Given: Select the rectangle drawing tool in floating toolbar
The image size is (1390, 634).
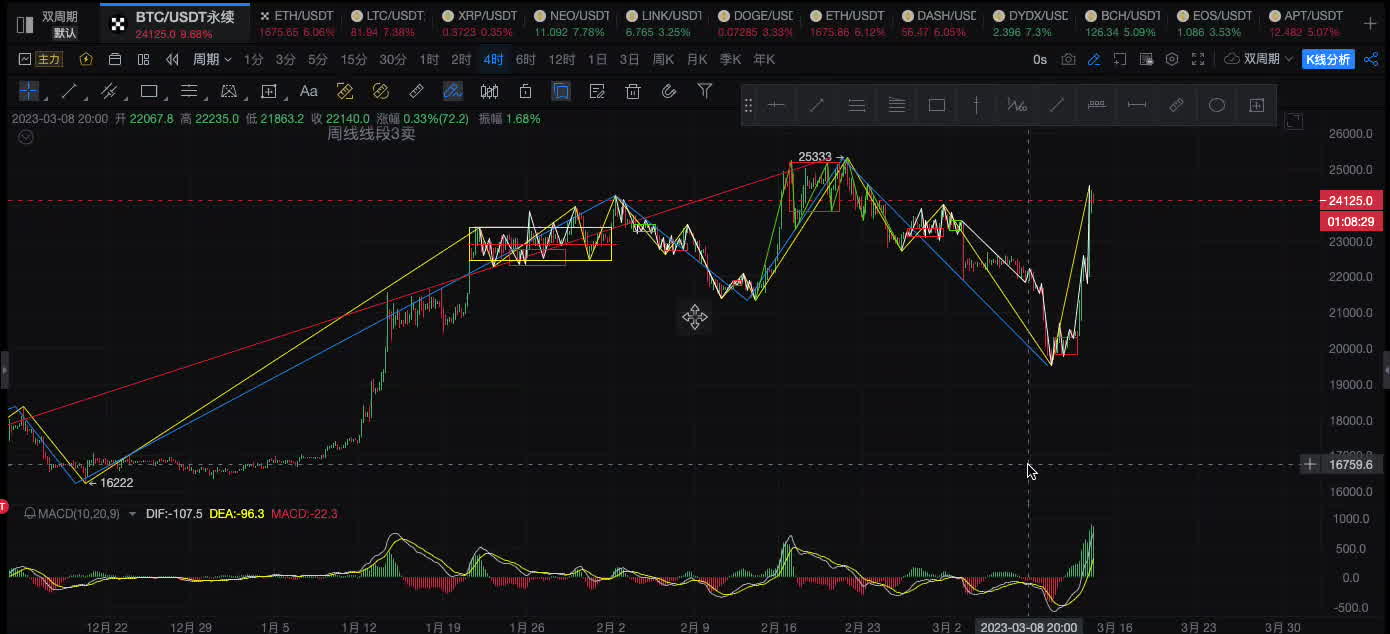Looking at the screenshot, I should (936, 105).
